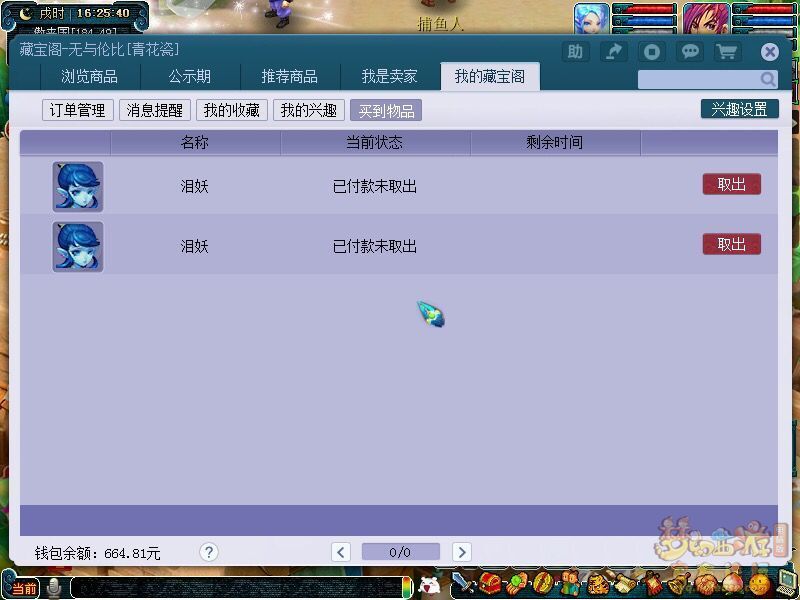Open the chat bubble messages icon

[690, 52]
